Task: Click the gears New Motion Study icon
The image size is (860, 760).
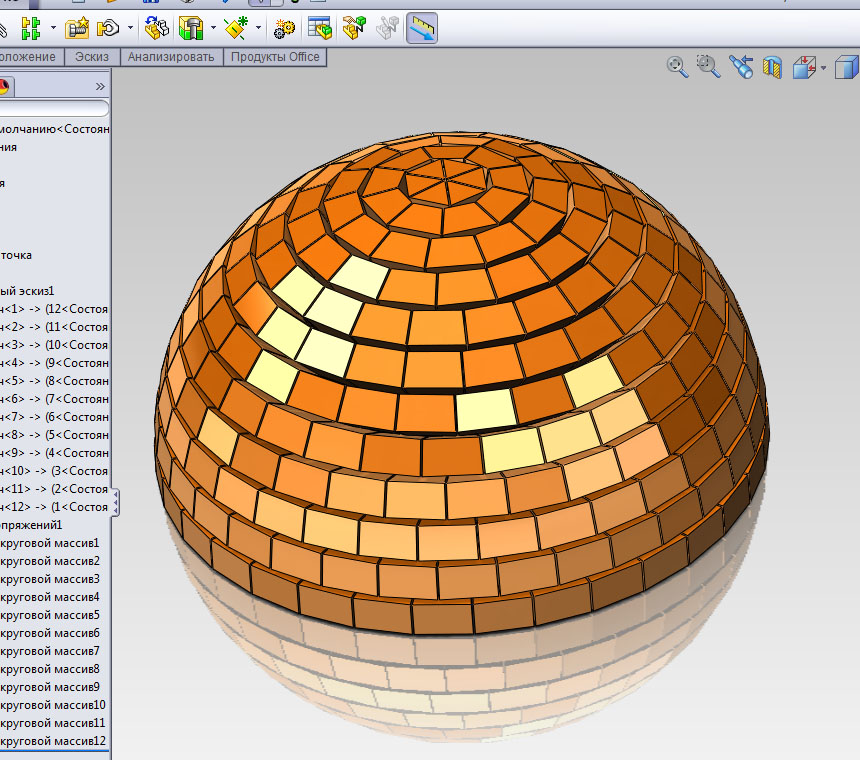Action: pos(284,28)
